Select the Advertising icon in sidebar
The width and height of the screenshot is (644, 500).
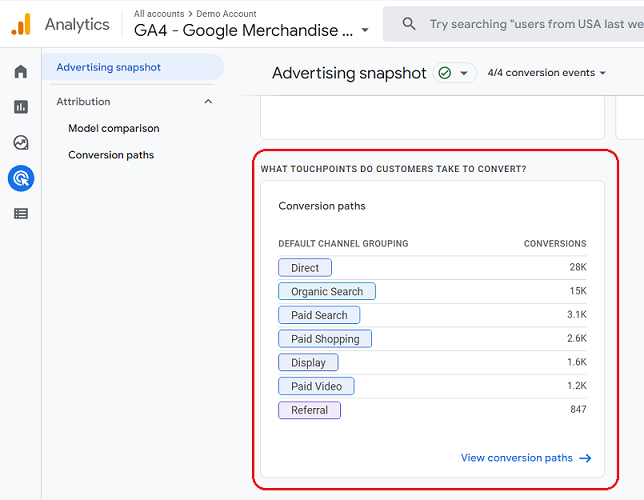coord(21,178)
